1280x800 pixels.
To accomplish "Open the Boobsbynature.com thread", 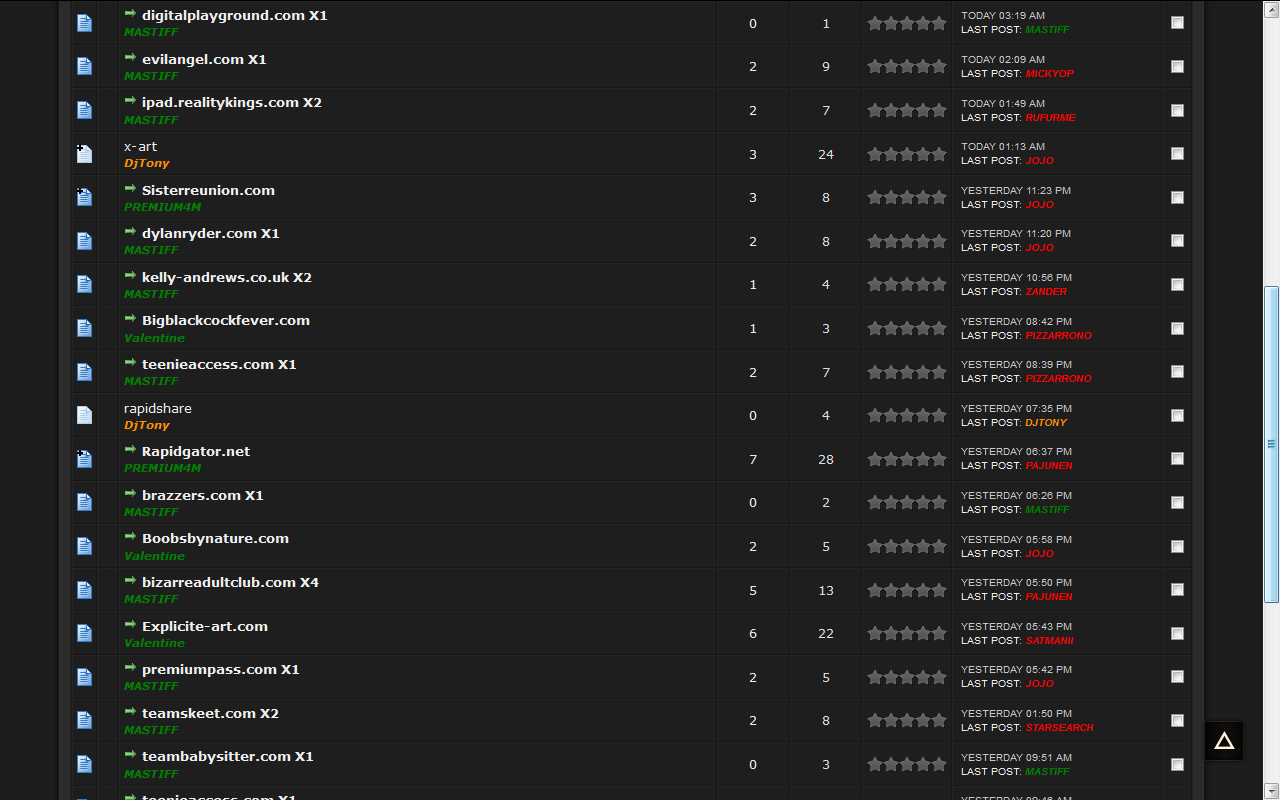I will click(215, 538).
